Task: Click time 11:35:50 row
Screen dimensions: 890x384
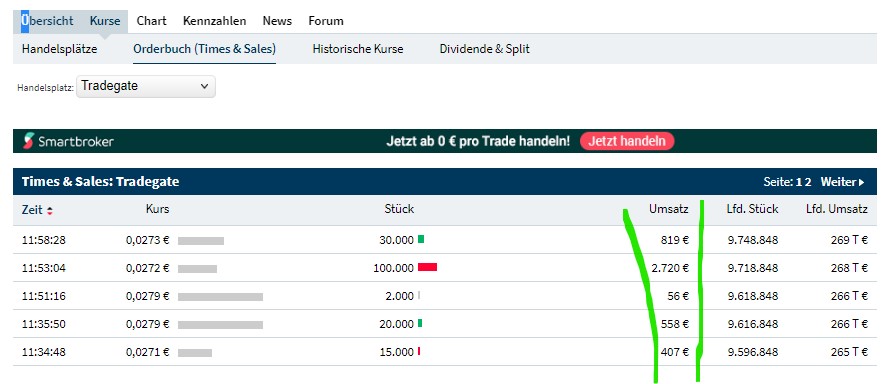Action: coord(44,324)
